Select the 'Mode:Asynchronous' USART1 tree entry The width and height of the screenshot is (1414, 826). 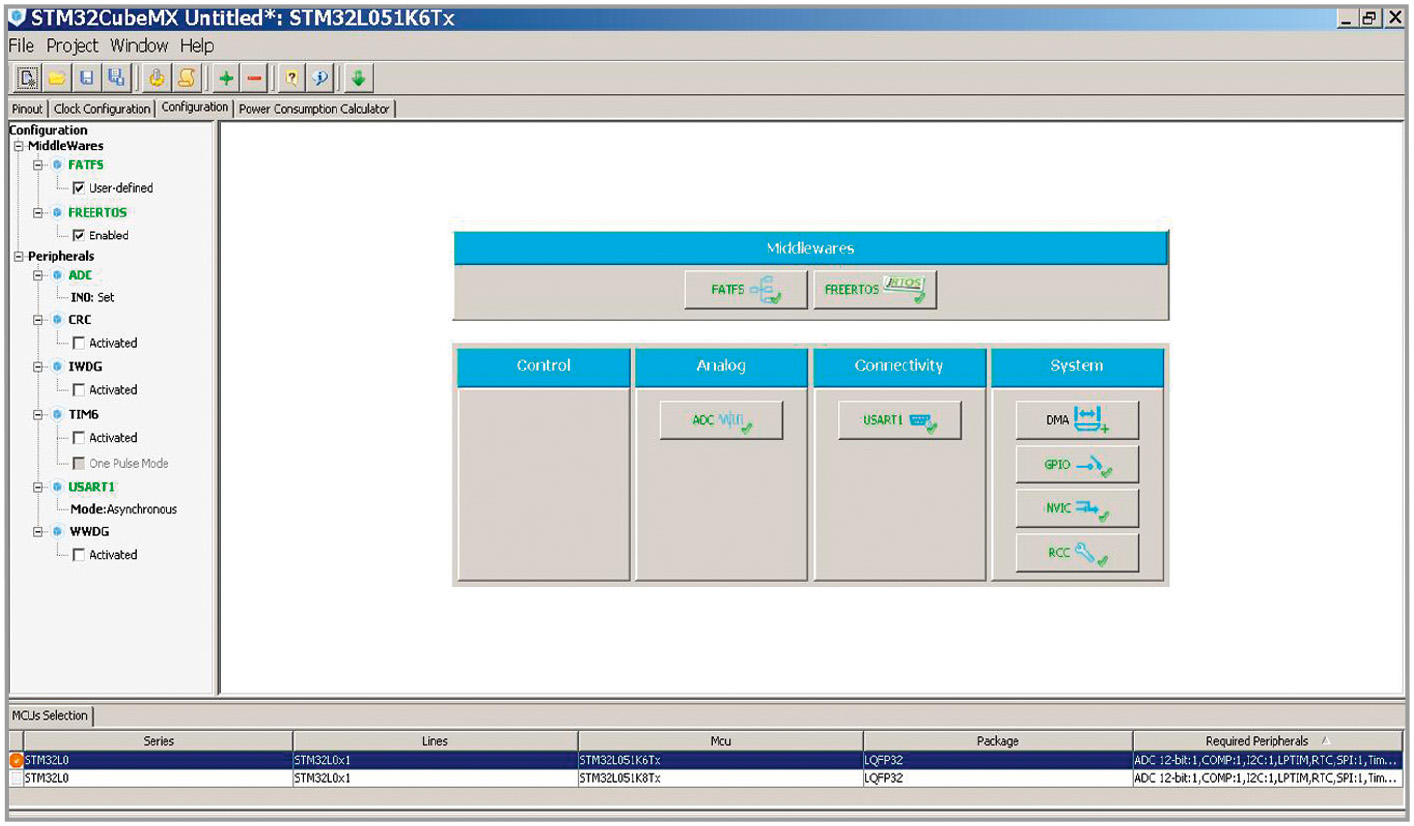(x=123, y=509)
